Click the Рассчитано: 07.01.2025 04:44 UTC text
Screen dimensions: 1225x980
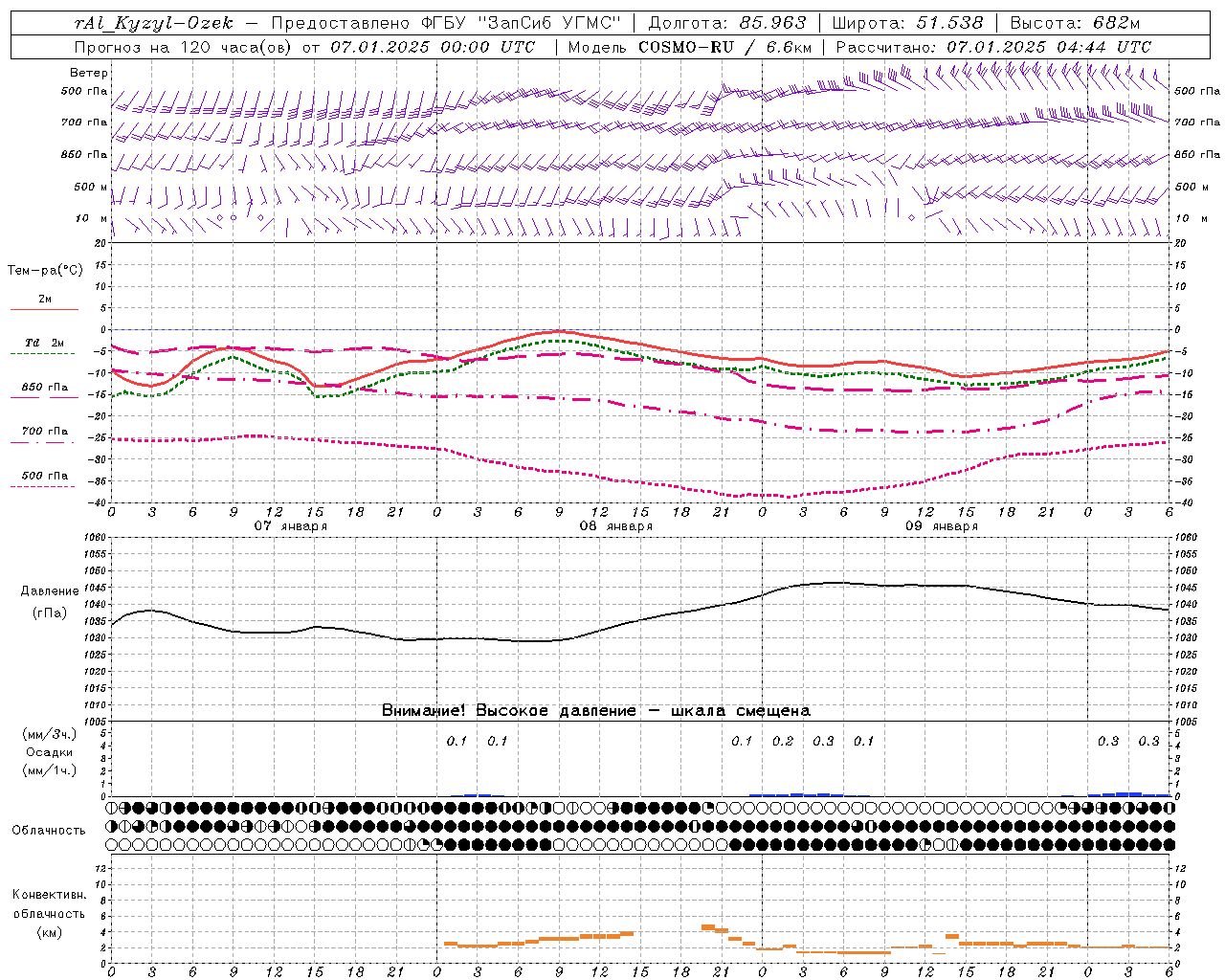point(993,47)
